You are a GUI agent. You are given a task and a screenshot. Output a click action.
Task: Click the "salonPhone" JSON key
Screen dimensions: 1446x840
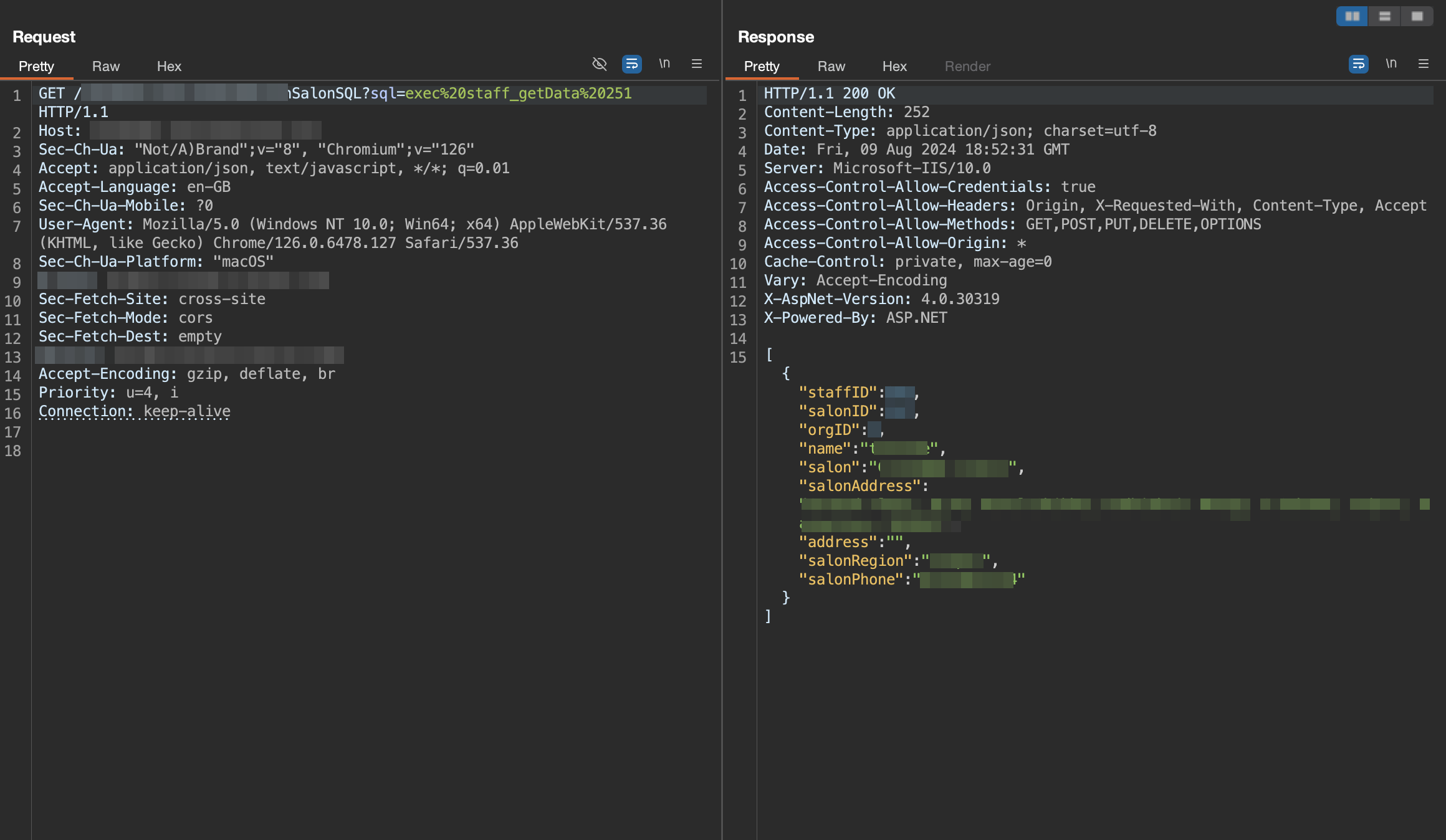851,580
